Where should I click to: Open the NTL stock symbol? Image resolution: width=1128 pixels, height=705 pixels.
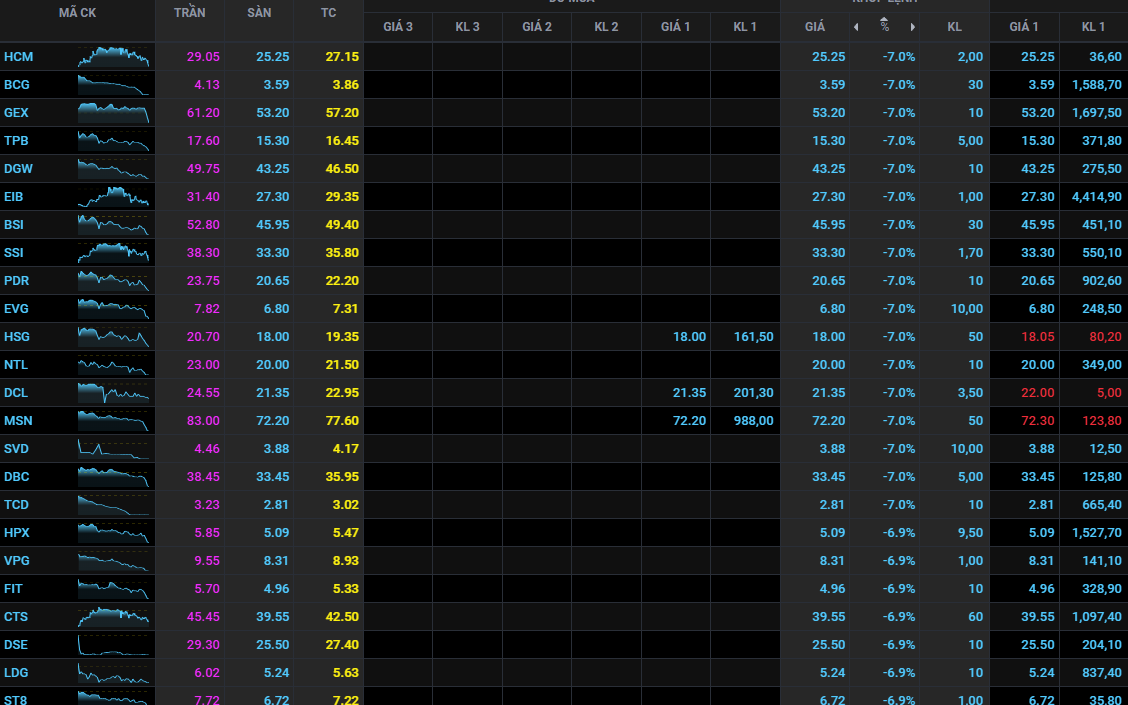pos(16,365)
